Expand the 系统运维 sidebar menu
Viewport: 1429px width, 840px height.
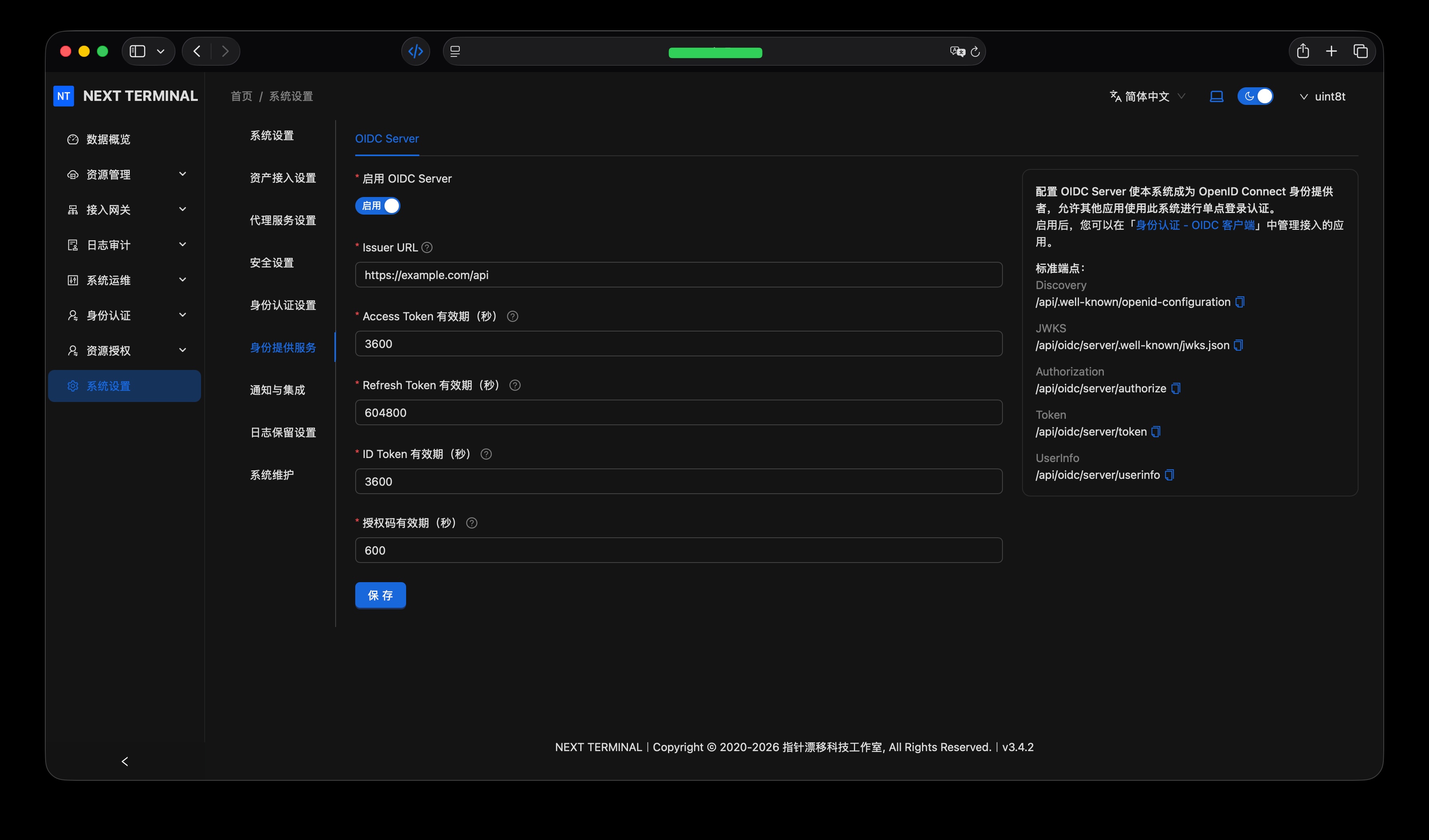125,280
